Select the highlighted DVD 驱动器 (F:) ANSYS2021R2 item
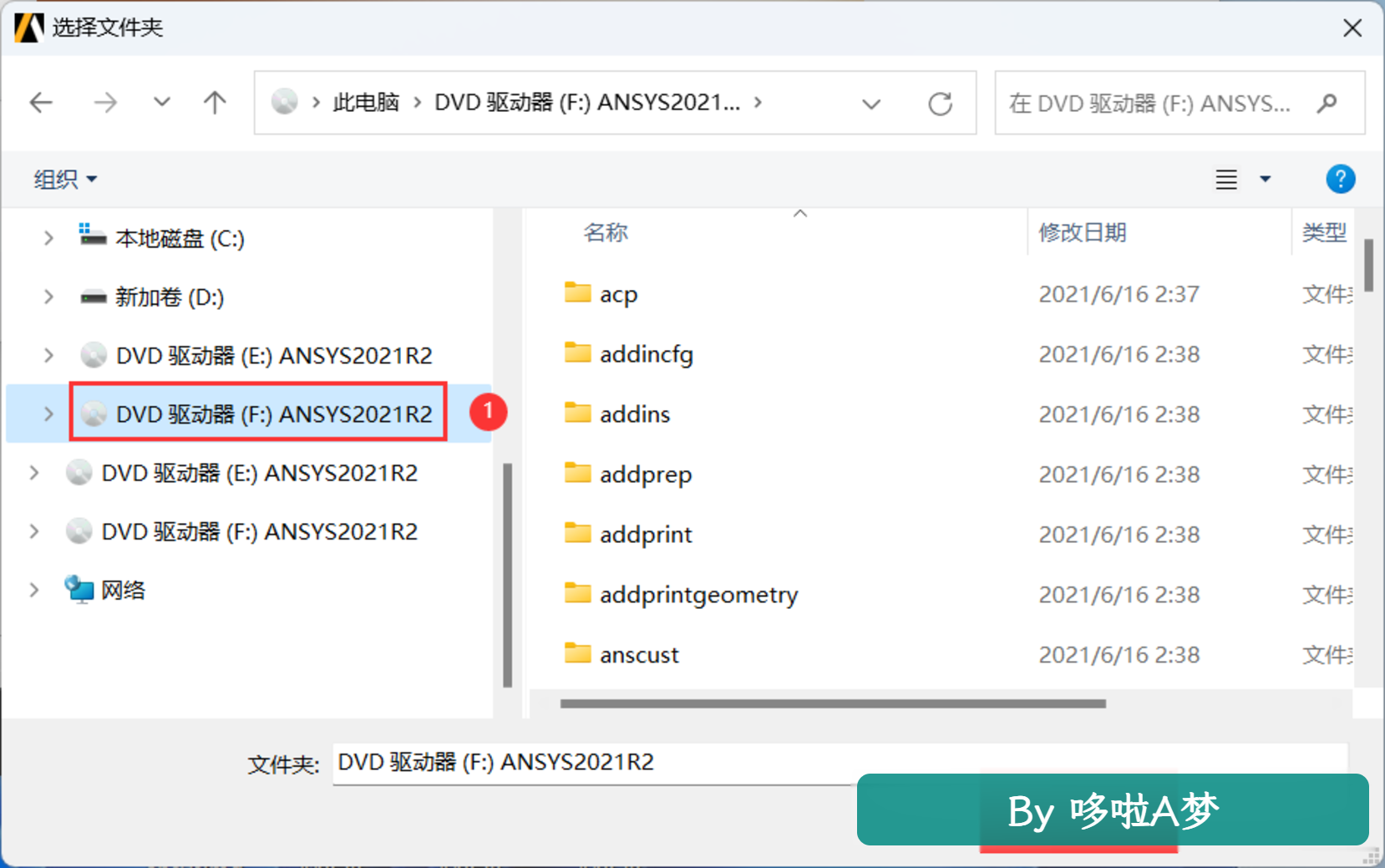Viewport: 1385px width, 868px height. [x=258, y=413]
